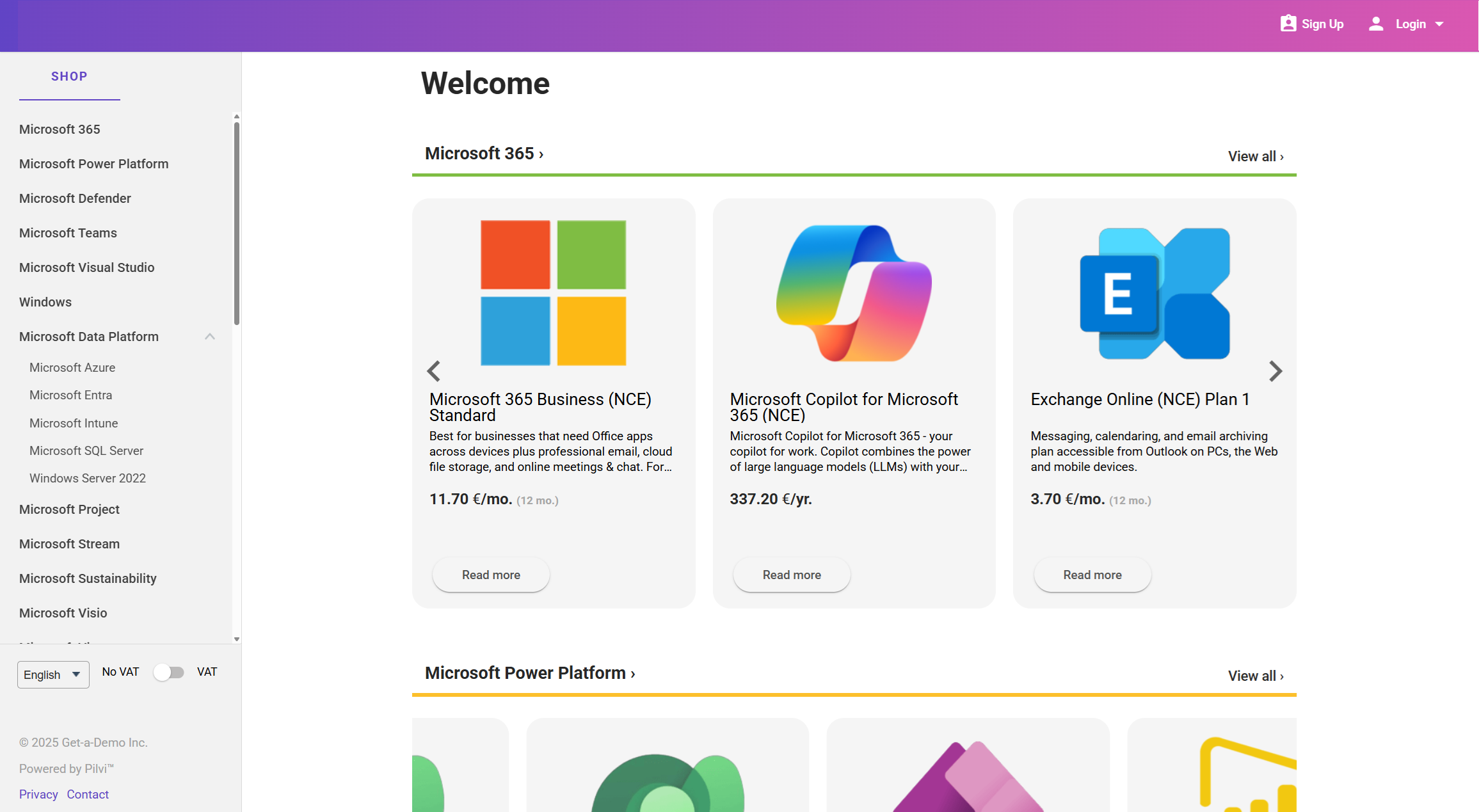Collapse the Microsoft Data Platform chevron
This screenshot has width=1479, height=812.
pos(210,337)
